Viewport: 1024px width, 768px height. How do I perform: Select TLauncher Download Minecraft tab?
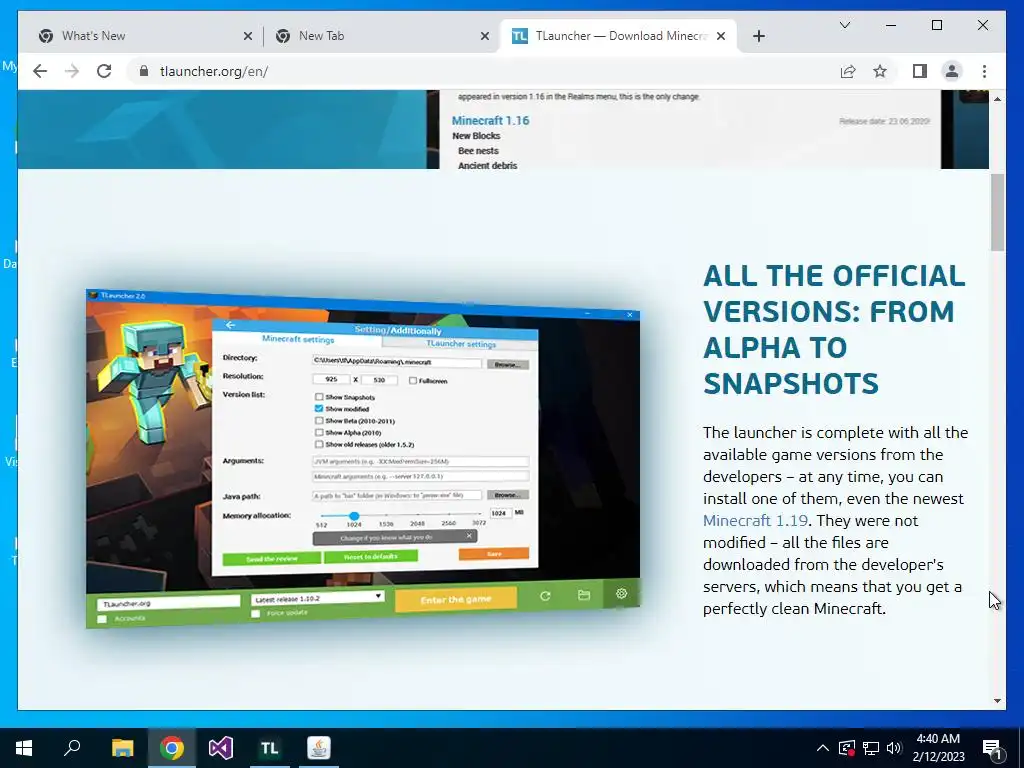(x=617, y=36)
